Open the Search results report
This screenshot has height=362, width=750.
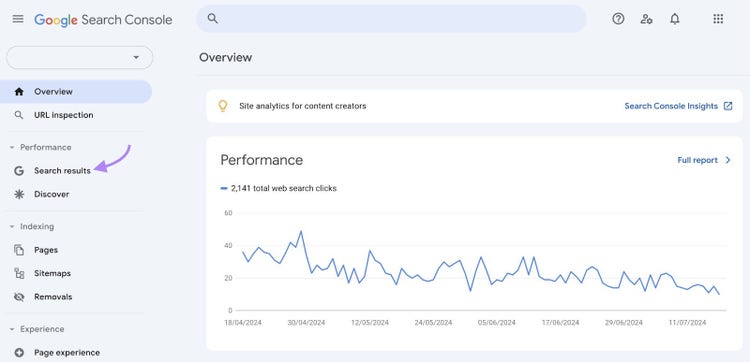point(62,171)
